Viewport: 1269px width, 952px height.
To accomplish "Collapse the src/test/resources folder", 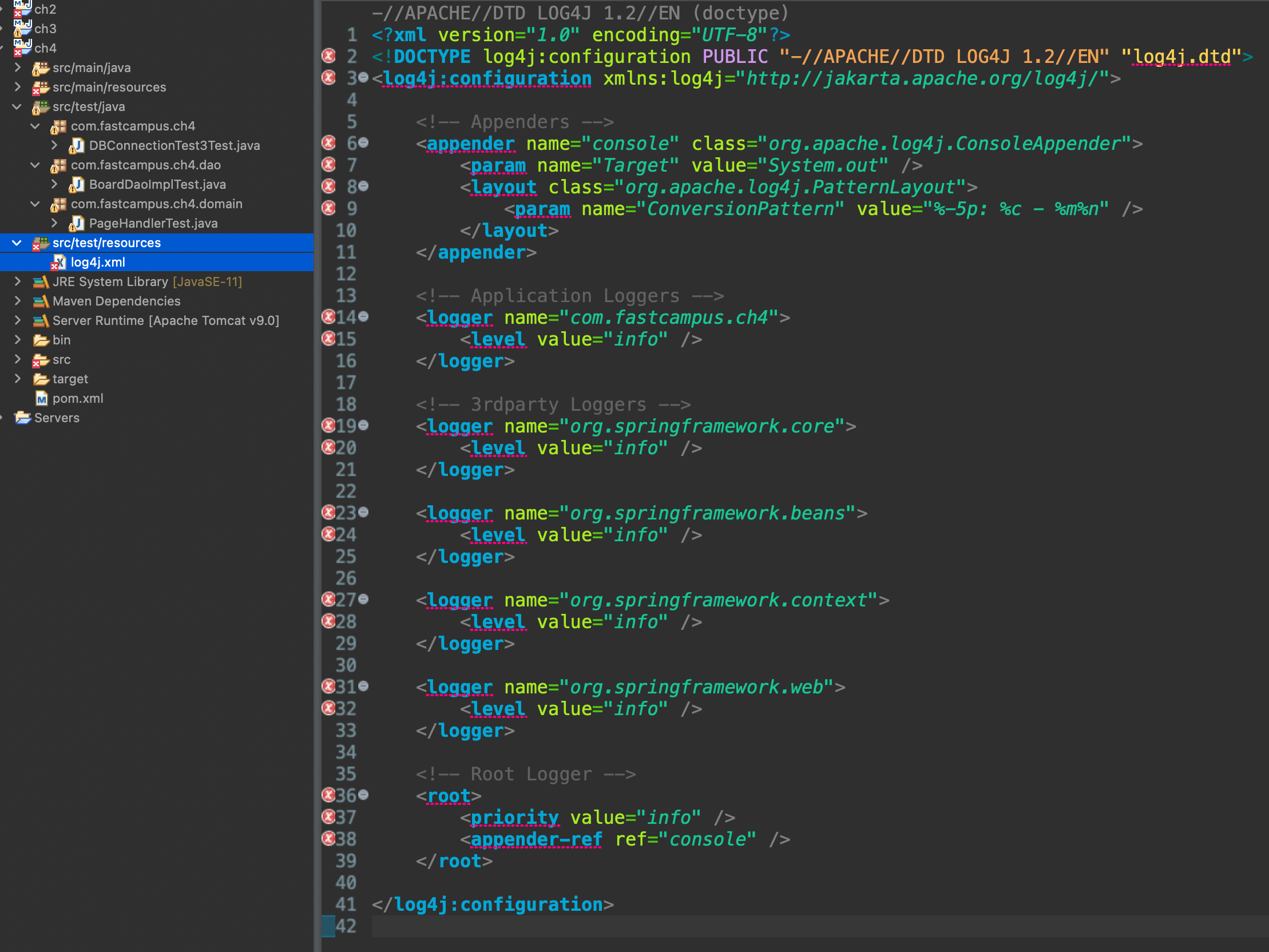I will coord(17,243).
